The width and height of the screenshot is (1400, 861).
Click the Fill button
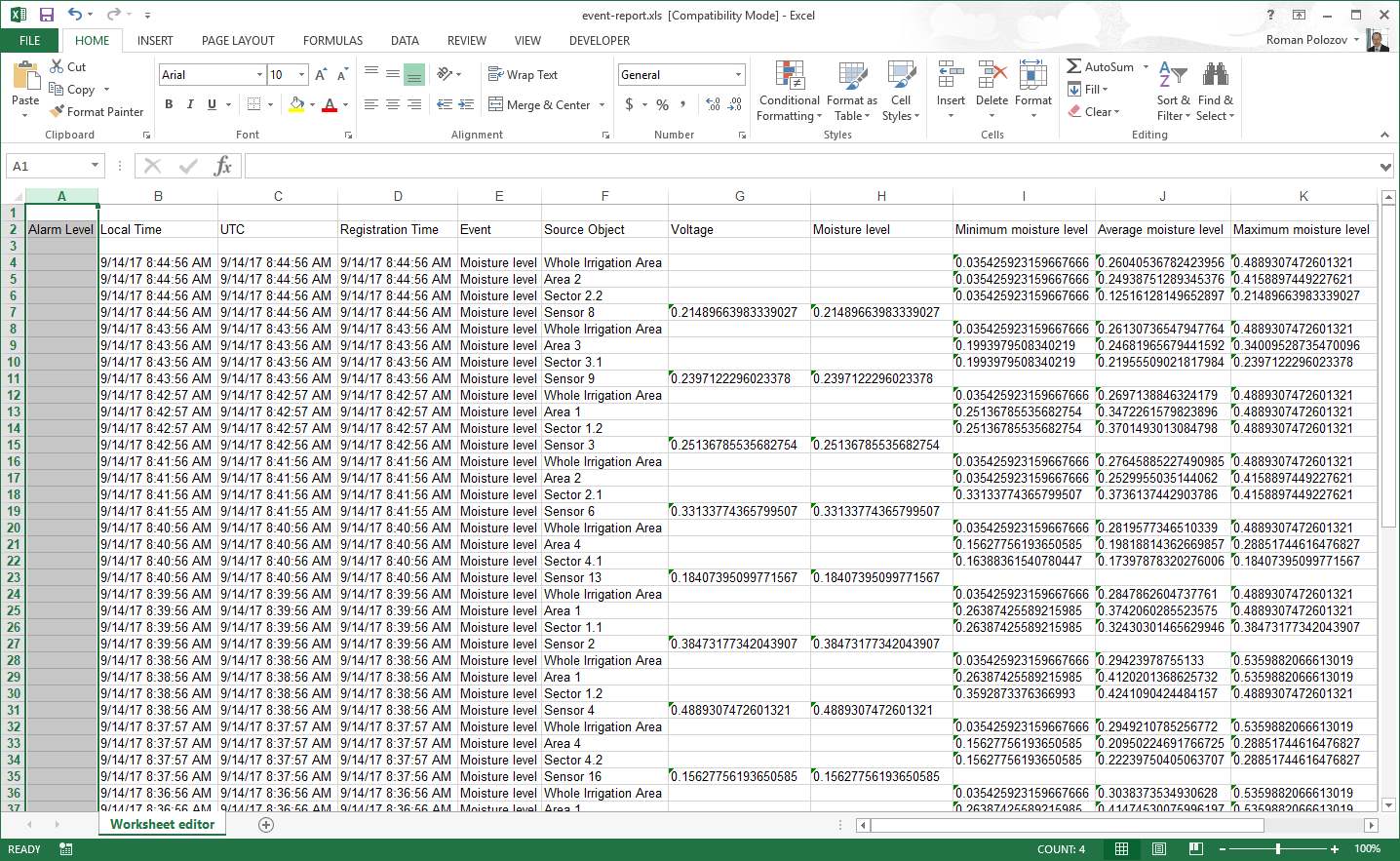coord(1088,89)
